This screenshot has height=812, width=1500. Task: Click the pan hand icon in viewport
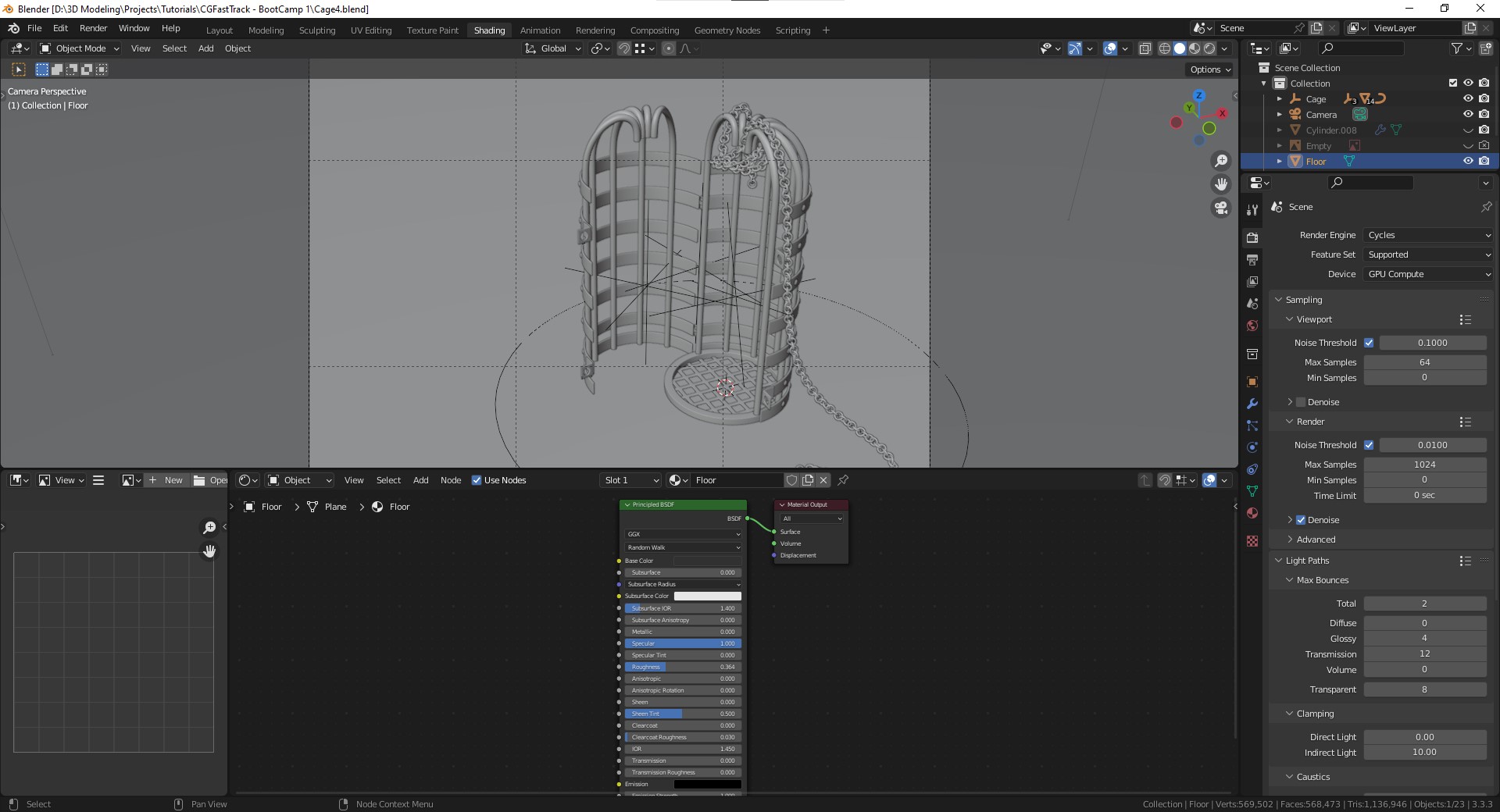tap(1220, 184)
